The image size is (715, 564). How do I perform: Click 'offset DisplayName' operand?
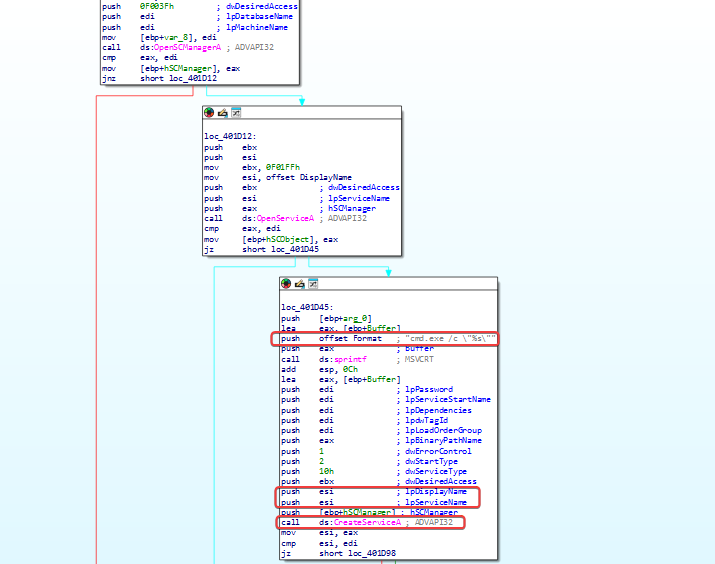pyautogui.click(x=309, y=177)
